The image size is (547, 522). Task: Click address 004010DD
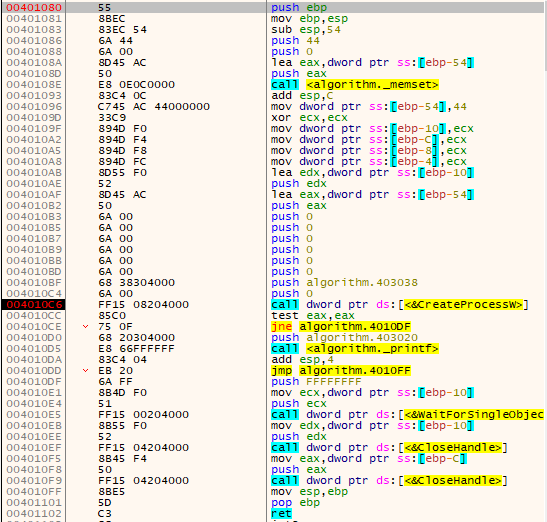point(34,371)
